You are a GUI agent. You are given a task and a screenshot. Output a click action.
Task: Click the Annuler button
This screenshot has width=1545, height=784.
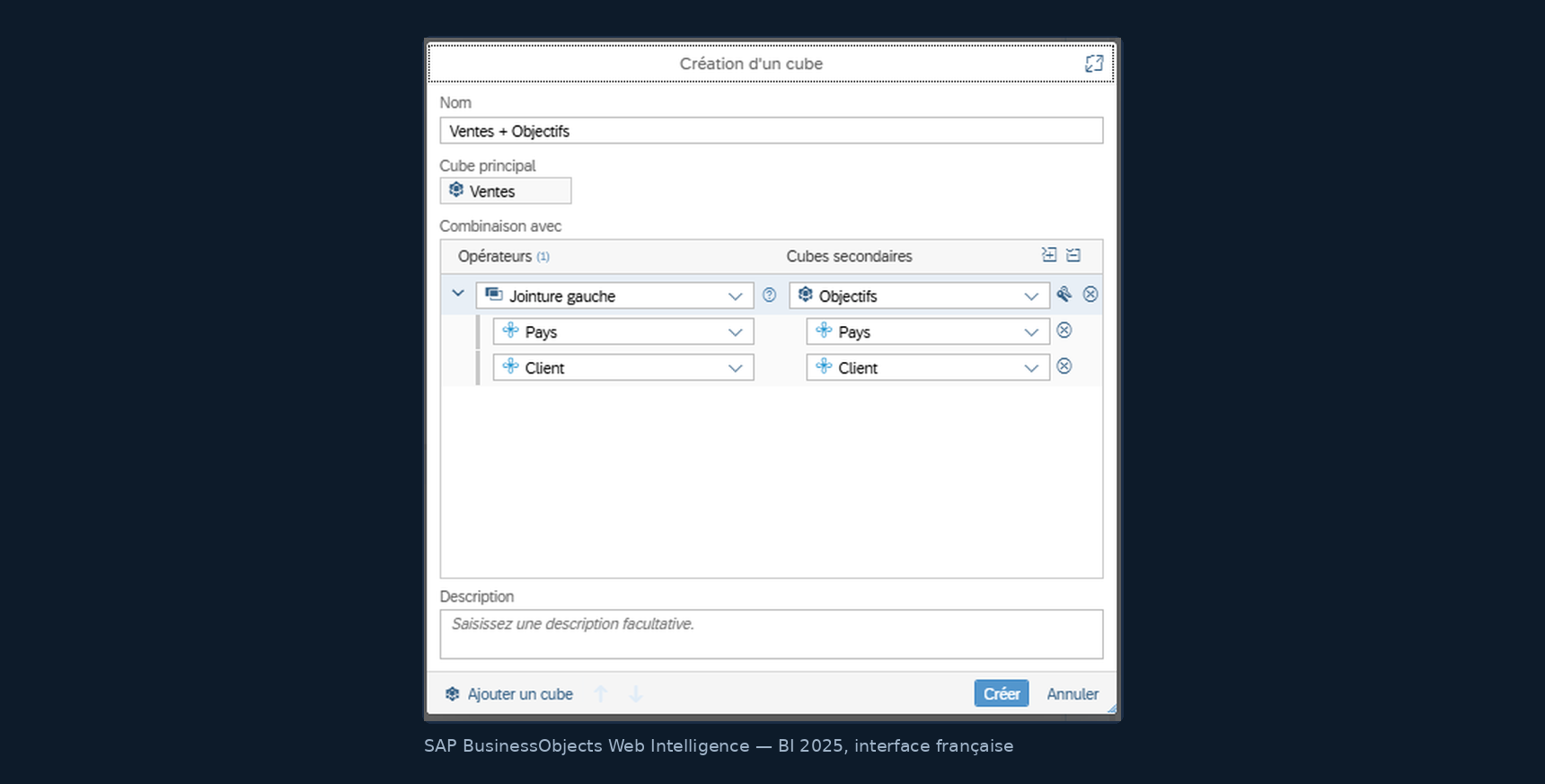pos(1073,693)
